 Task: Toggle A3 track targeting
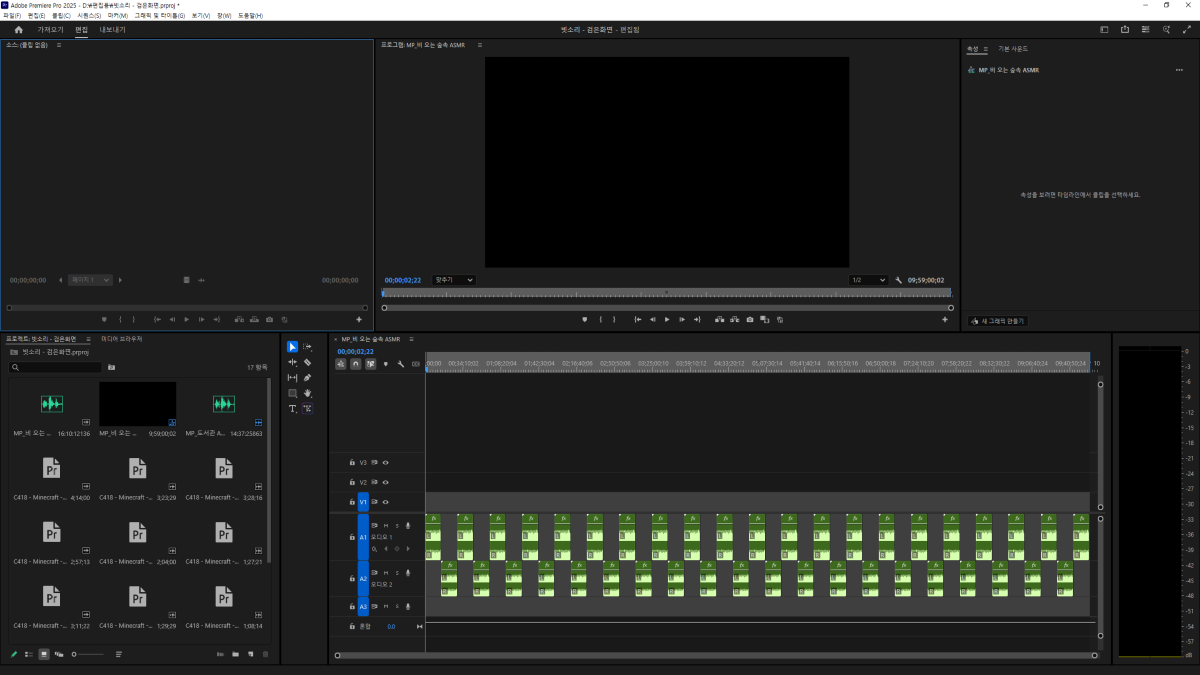coord(363,607)
